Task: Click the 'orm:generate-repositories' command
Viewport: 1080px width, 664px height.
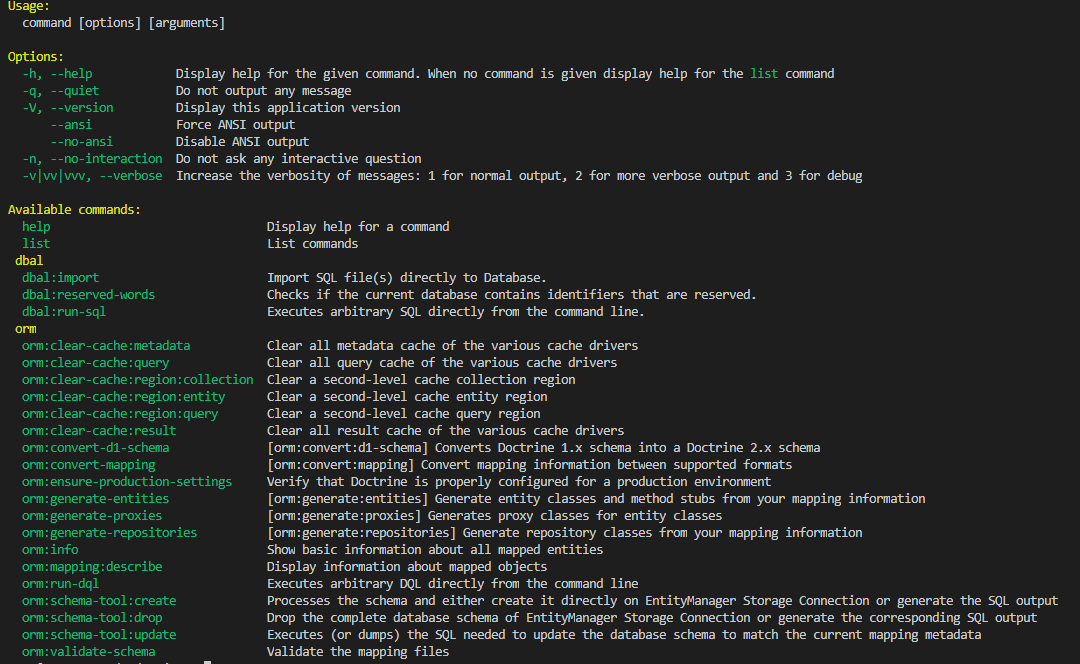Action: [x=110, y=532]
